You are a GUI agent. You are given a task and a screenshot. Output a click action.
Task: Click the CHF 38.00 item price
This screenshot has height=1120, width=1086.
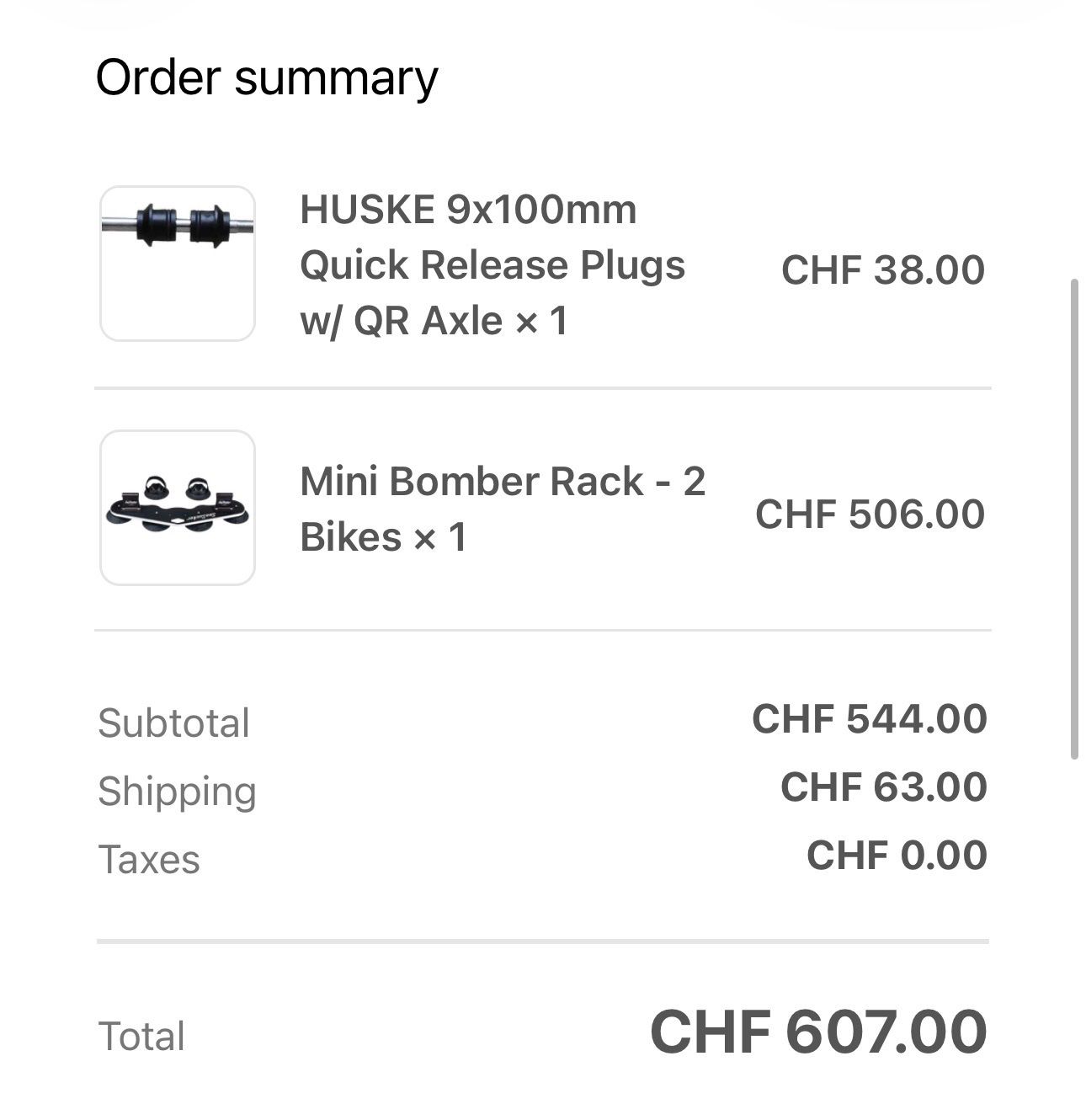coord(882,270)
